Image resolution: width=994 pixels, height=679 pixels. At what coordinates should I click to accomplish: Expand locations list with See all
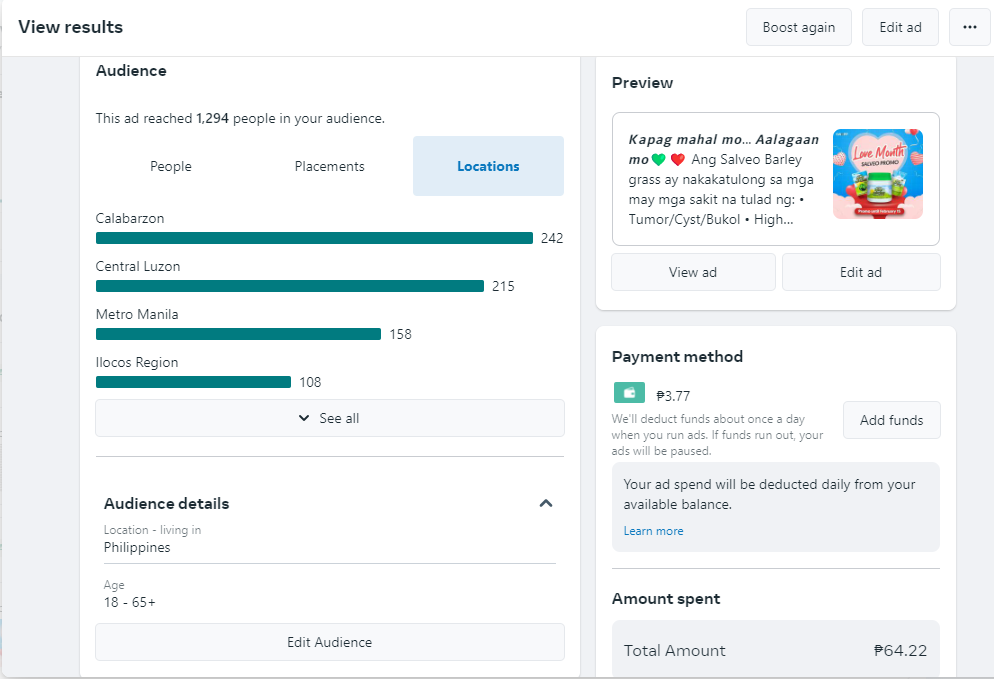tap(330, 418)
